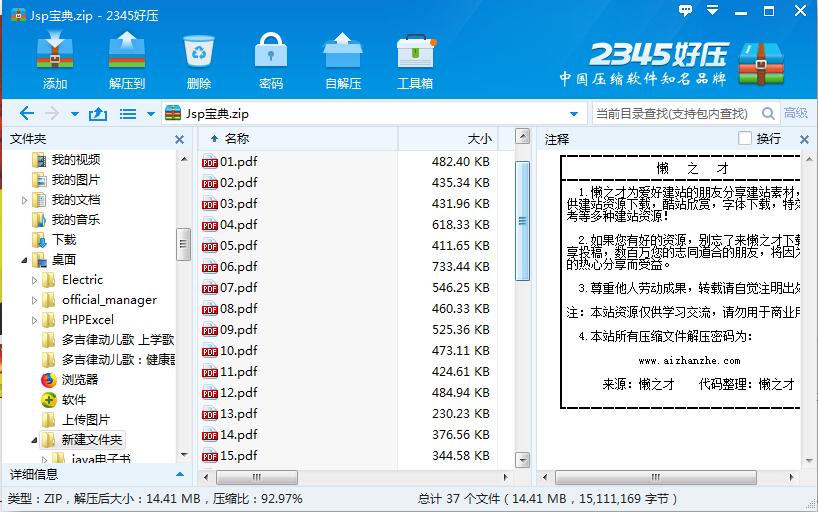Open the title bar main menu triangle

[x=713, y=10]
